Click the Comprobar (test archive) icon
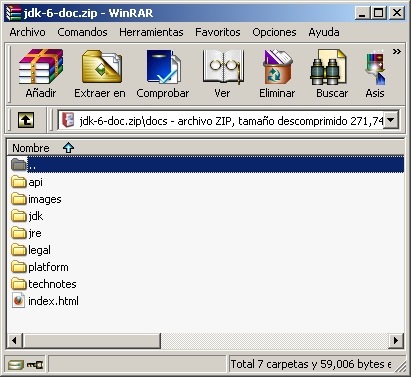Image resolution: width=411 pixels, height=377 pixels. (x=164, y=67)
